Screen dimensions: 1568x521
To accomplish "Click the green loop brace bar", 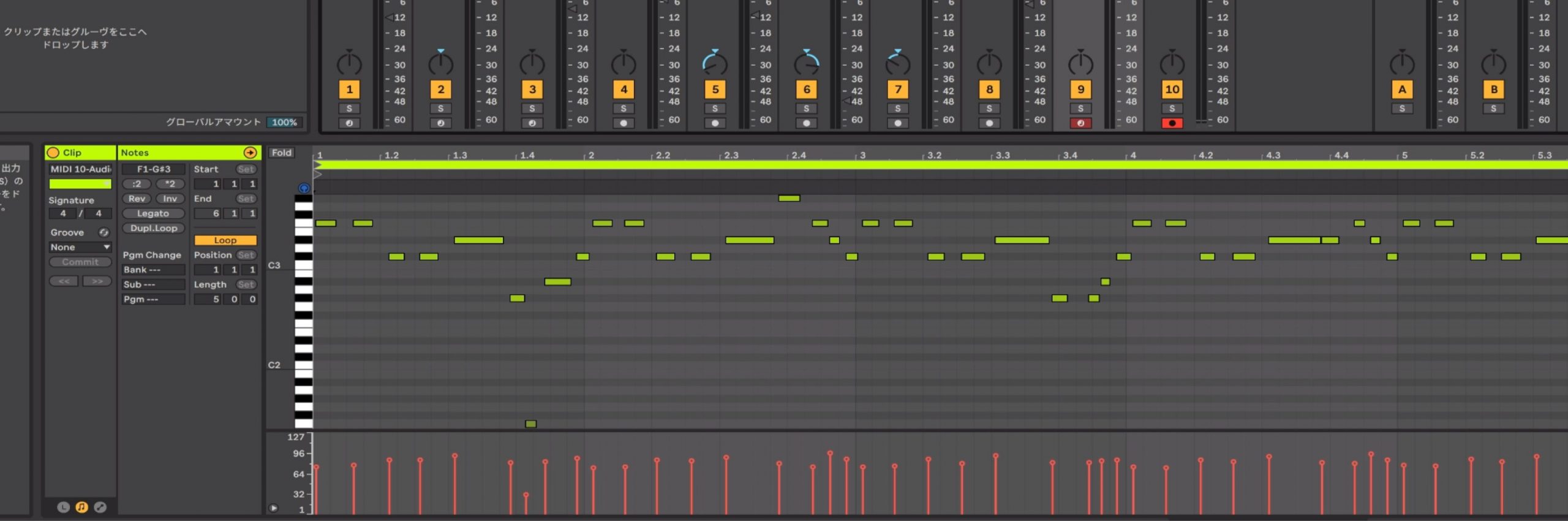I will point(941,165).
